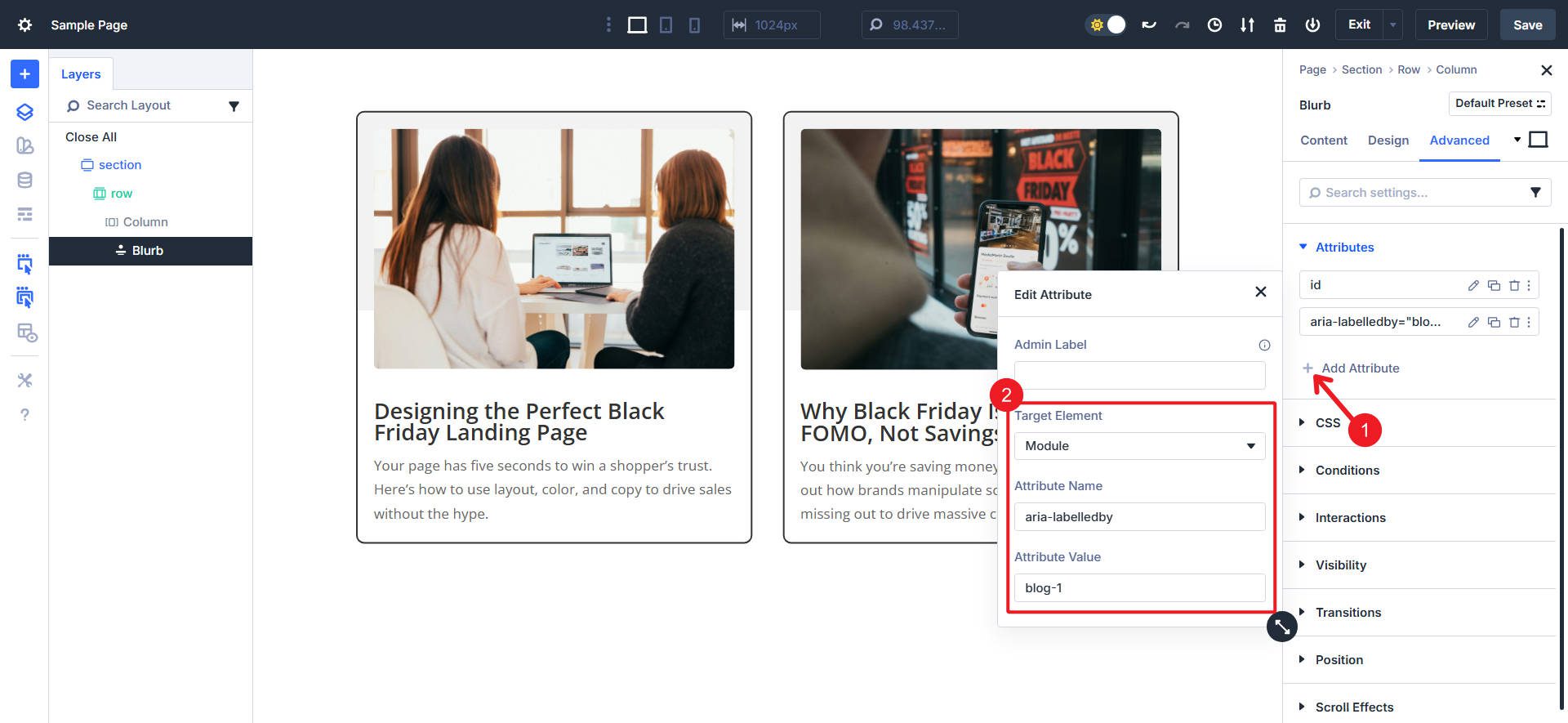Open Target Element Module dropdown

point(1139,446)
